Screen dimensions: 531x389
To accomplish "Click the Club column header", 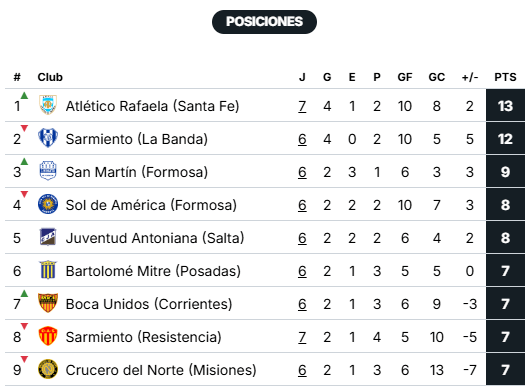I will pos(50,77).
